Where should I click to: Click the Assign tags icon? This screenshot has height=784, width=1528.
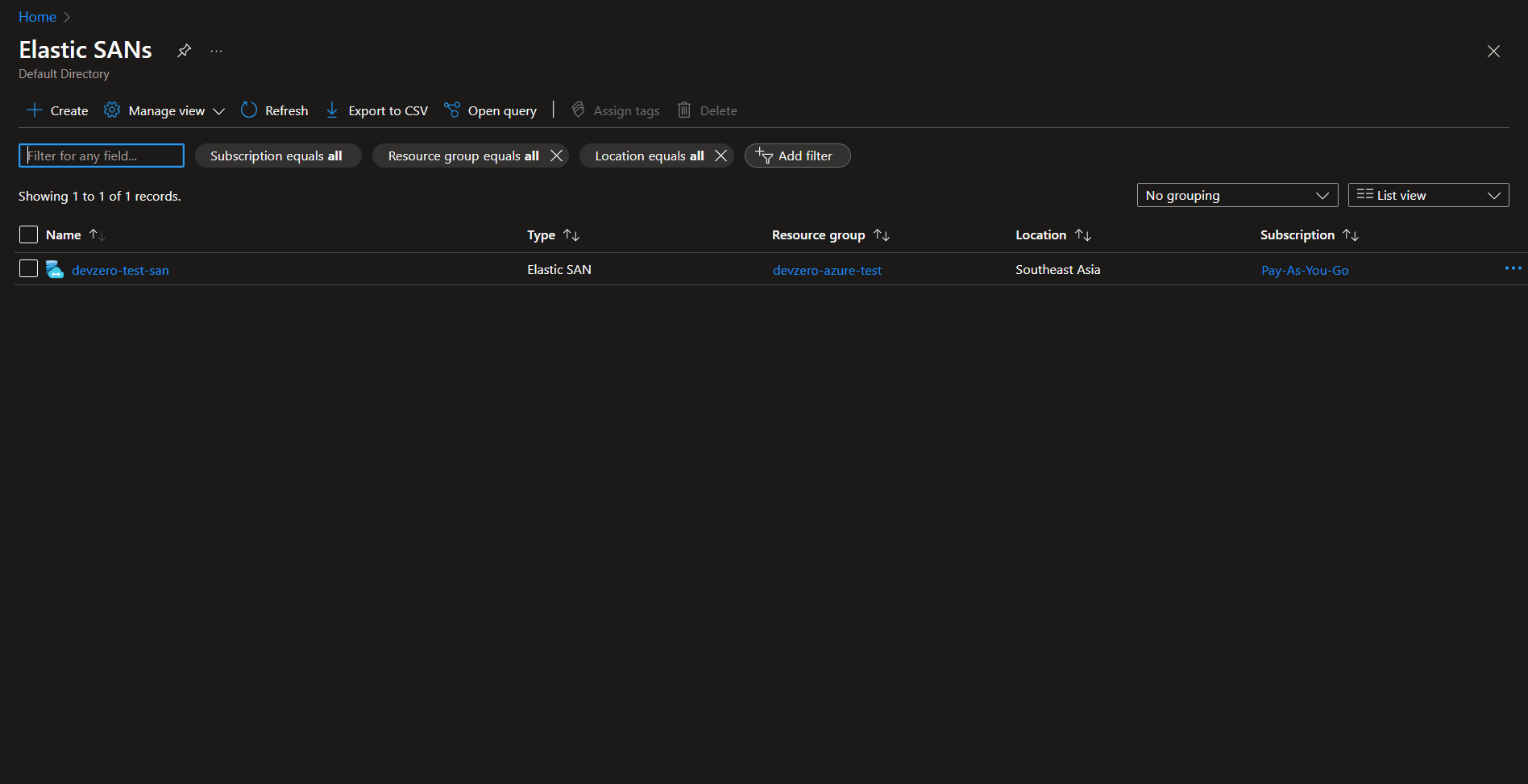[x=578, y=110]
